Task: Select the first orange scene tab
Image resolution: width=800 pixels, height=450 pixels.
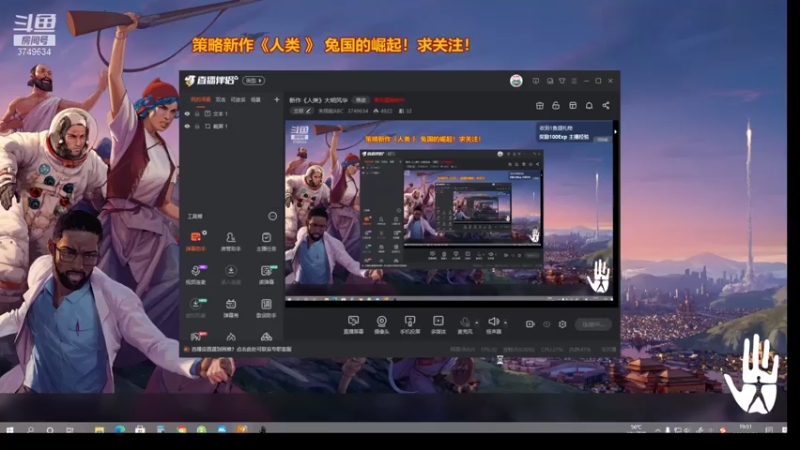Action: (x=201, y=100)
